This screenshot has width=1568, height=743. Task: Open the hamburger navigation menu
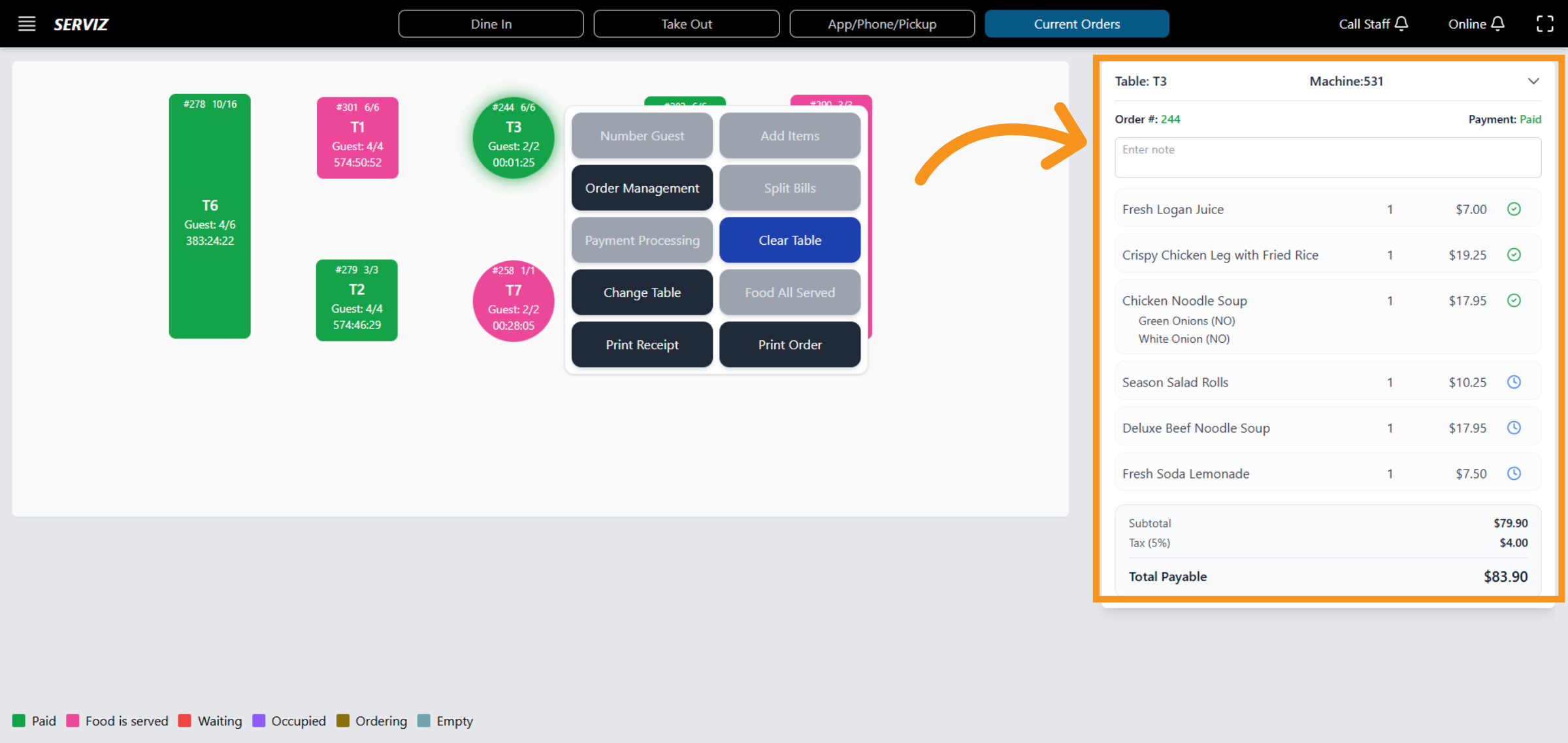coord(27,24)
